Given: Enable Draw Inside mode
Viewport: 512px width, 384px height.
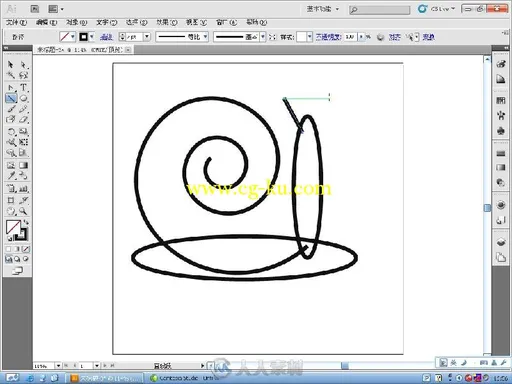Looking at the screenshot, I should (x=26, y=259).
